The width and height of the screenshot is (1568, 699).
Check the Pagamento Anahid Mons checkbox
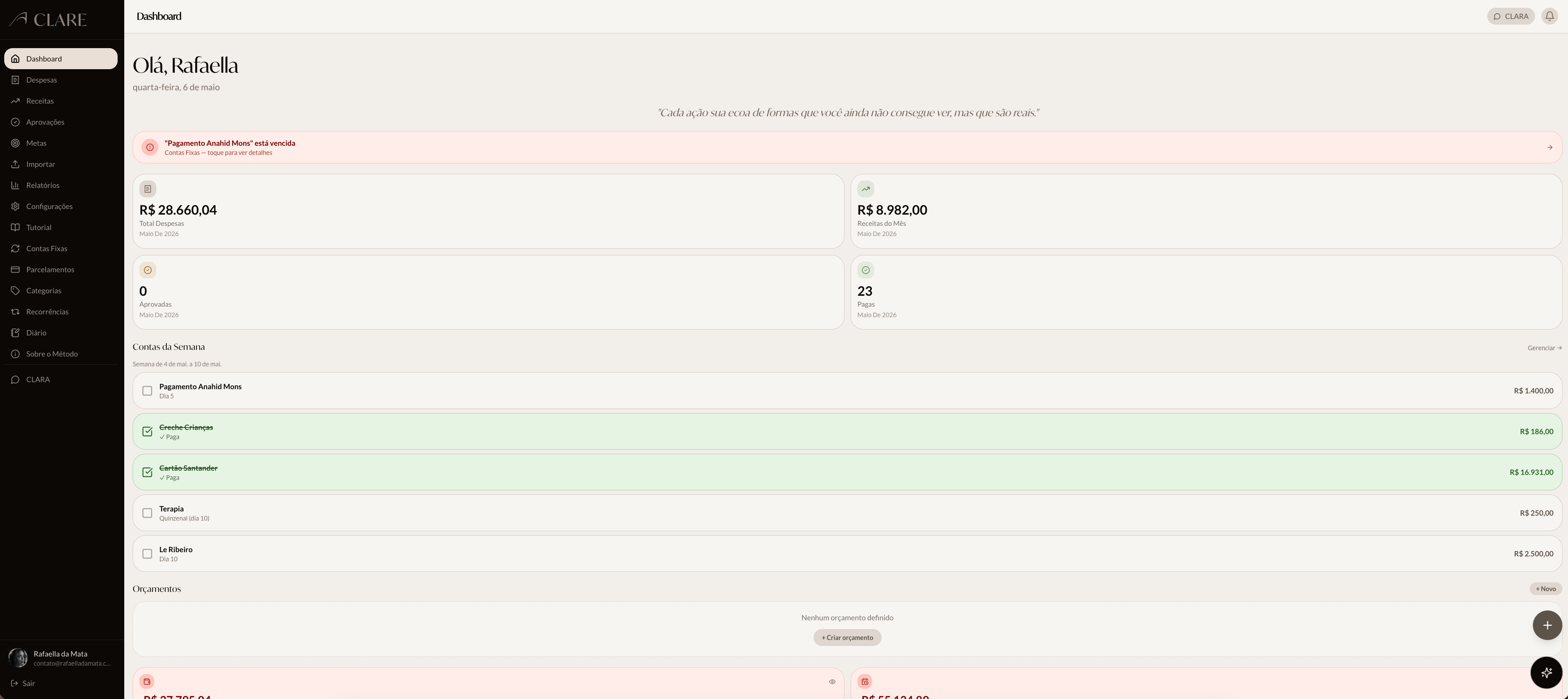coord(147,391)
